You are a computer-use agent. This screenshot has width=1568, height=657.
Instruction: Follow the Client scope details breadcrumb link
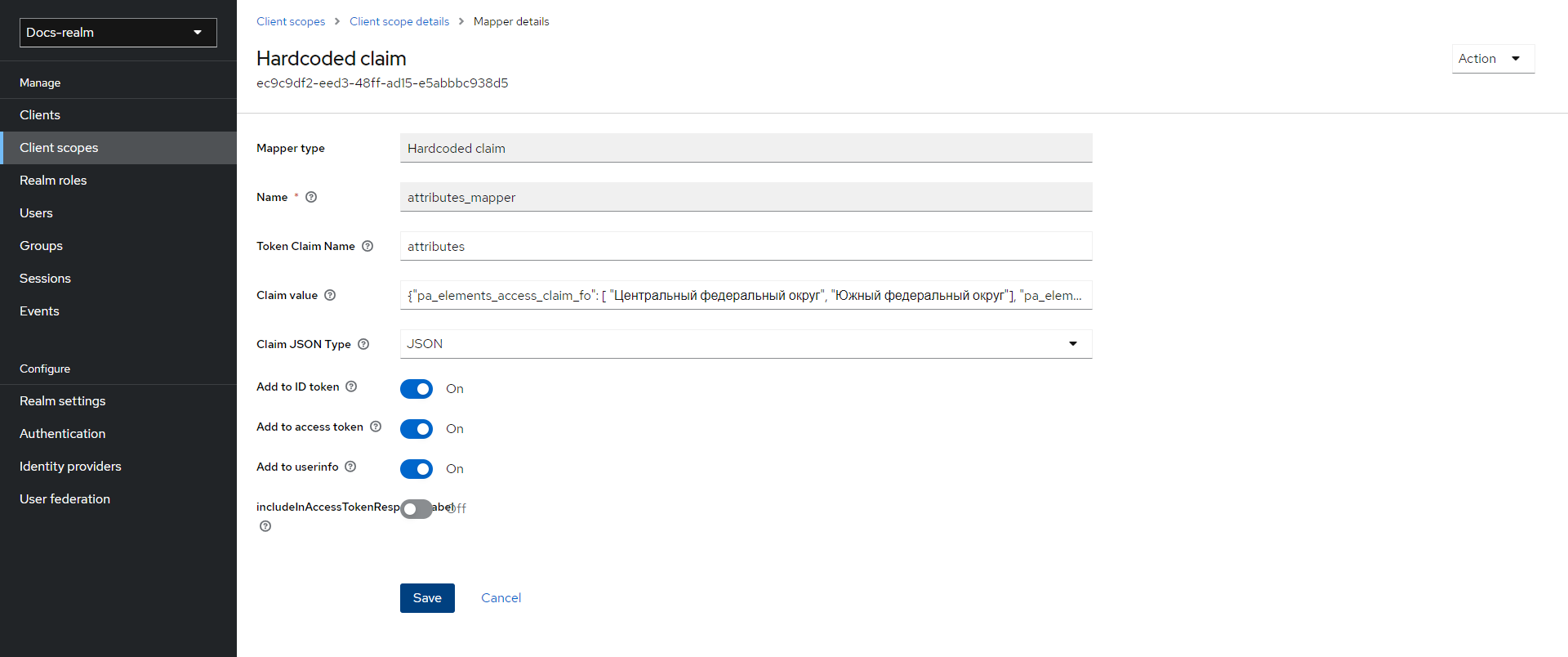(399, 21)
